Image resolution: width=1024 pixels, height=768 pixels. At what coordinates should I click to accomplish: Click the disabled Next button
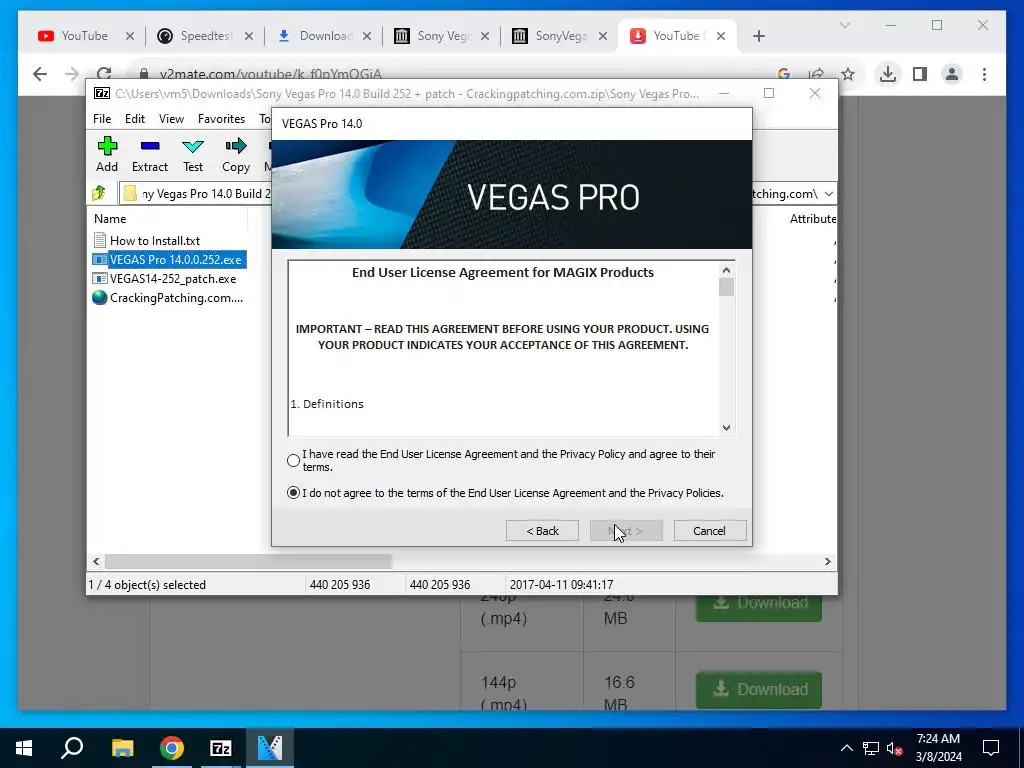626,531
